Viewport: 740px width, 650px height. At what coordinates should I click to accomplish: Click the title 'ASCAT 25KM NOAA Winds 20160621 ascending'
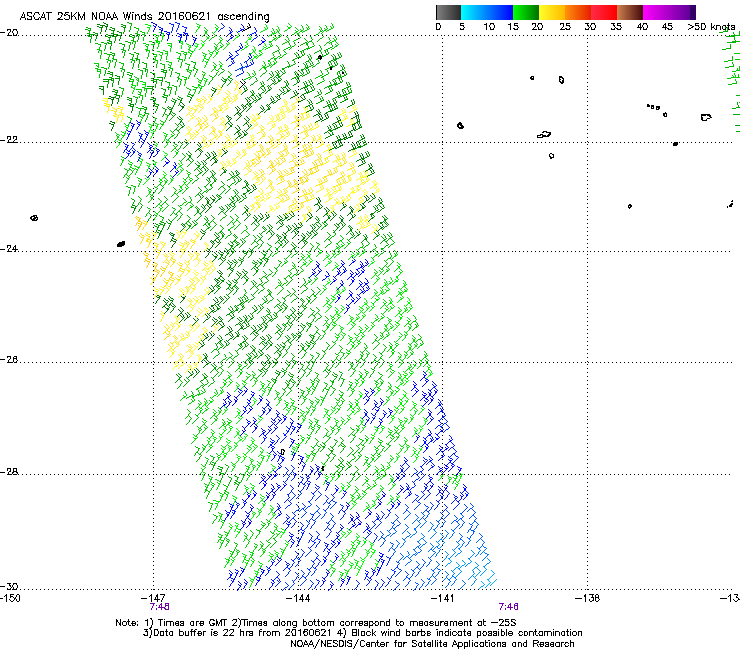[144, 16]
